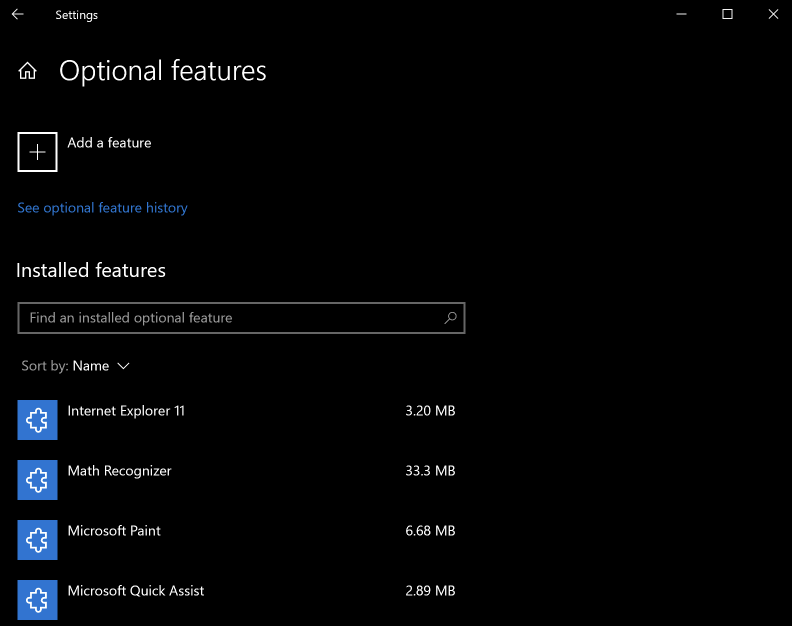792x626 pixels.
Task: Select the Microsoft Quick Assist puzzle icon
Action: (x=37, y=600)
